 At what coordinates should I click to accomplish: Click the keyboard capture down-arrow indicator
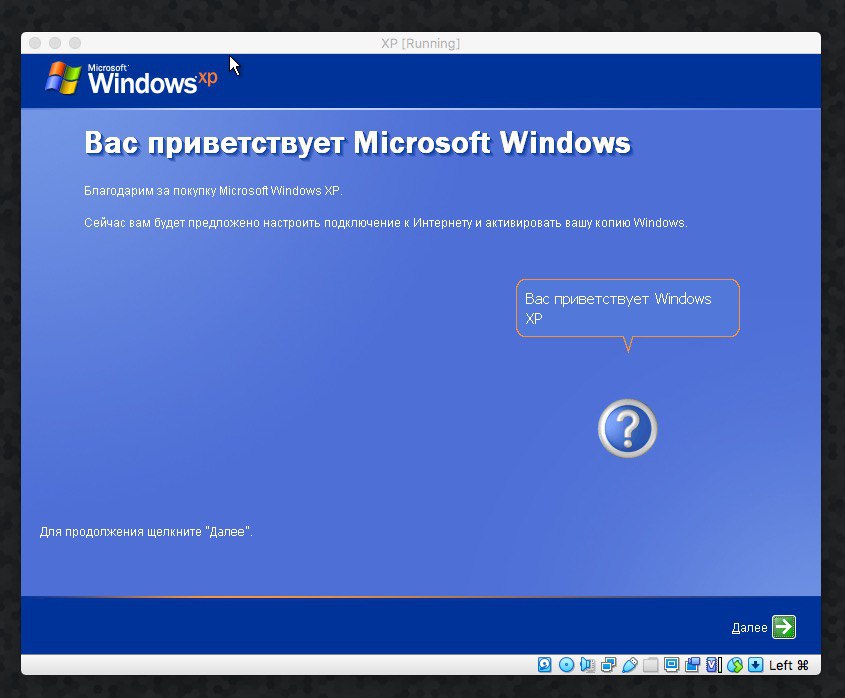[x=756, y=665]
